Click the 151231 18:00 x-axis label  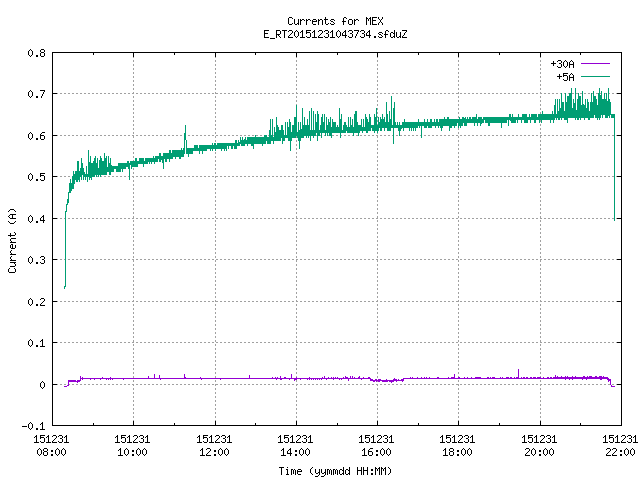click(x=457, y=445)
